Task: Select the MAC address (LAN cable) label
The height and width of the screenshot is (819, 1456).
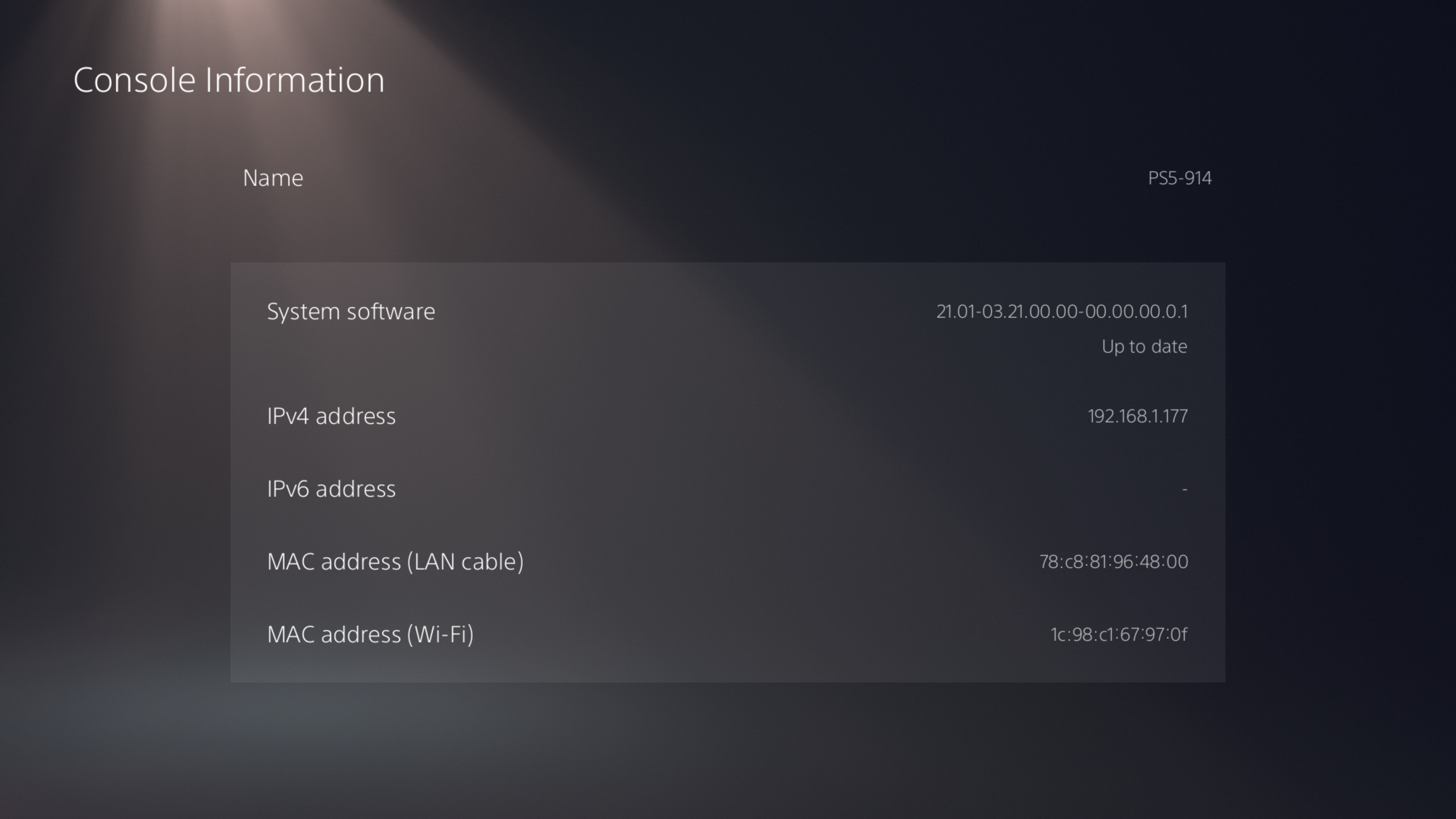Action: click(395, 562)
